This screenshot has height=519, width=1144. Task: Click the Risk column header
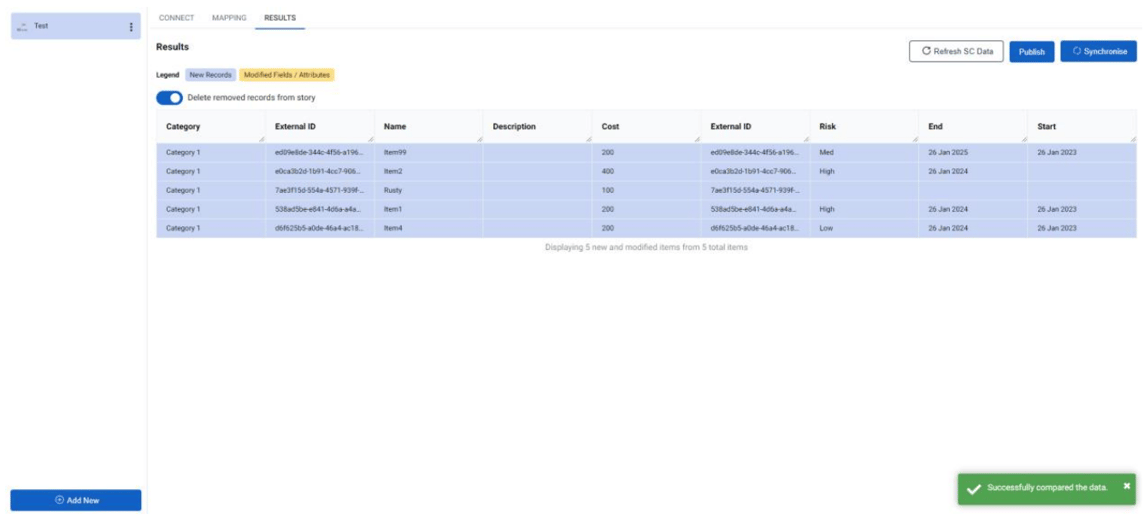827,127
